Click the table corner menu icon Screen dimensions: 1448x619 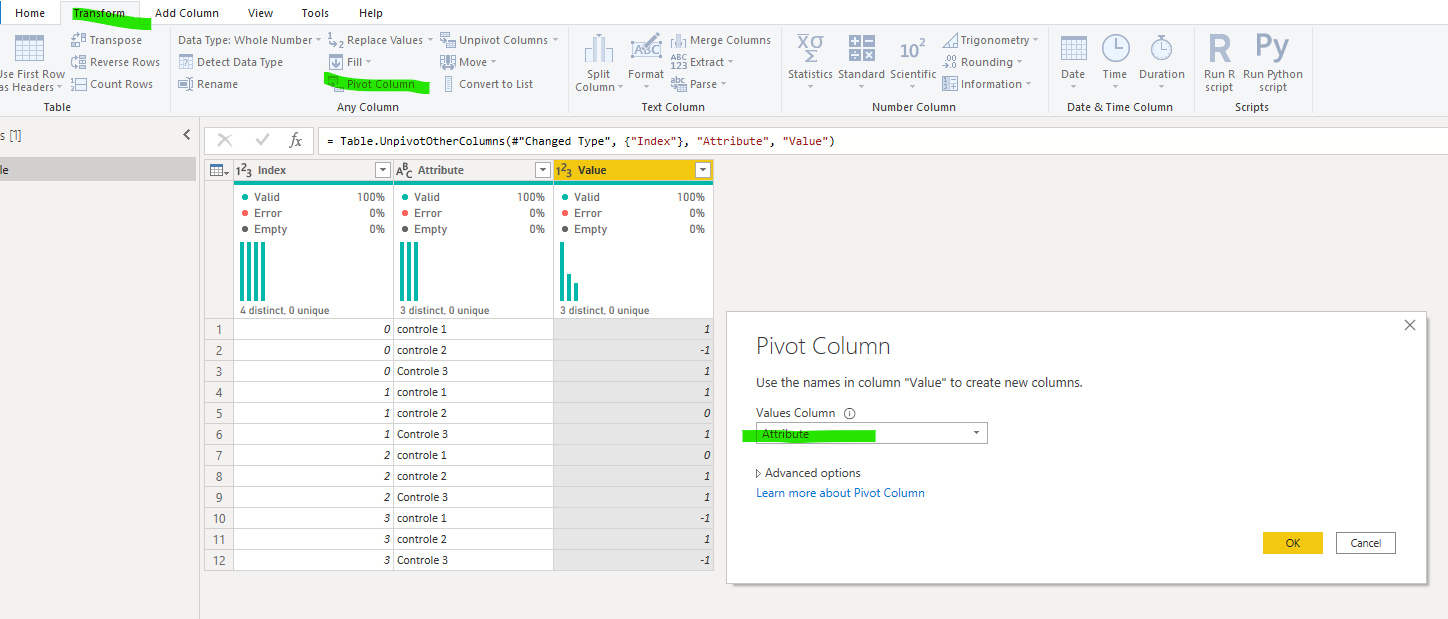click(x=218, y=170)
